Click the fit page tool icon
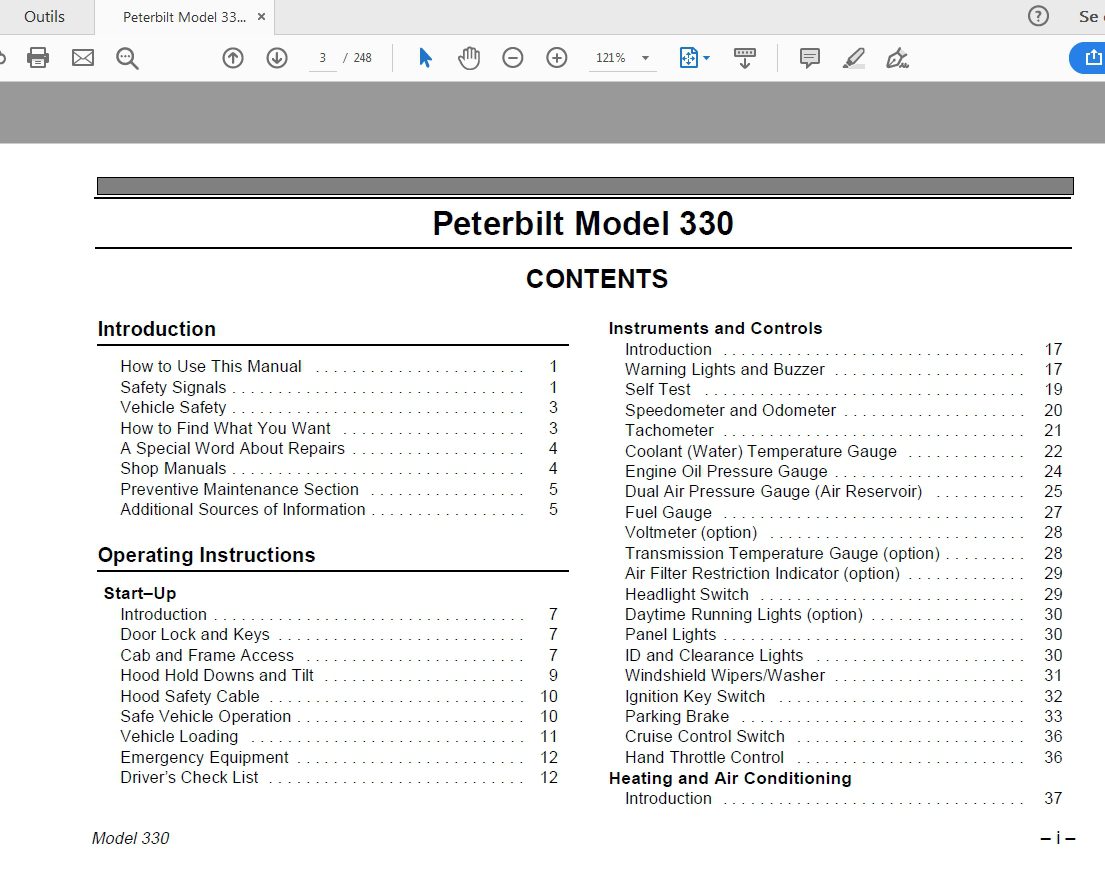The width and height of the screenshot is (1105, 872). 689,58
